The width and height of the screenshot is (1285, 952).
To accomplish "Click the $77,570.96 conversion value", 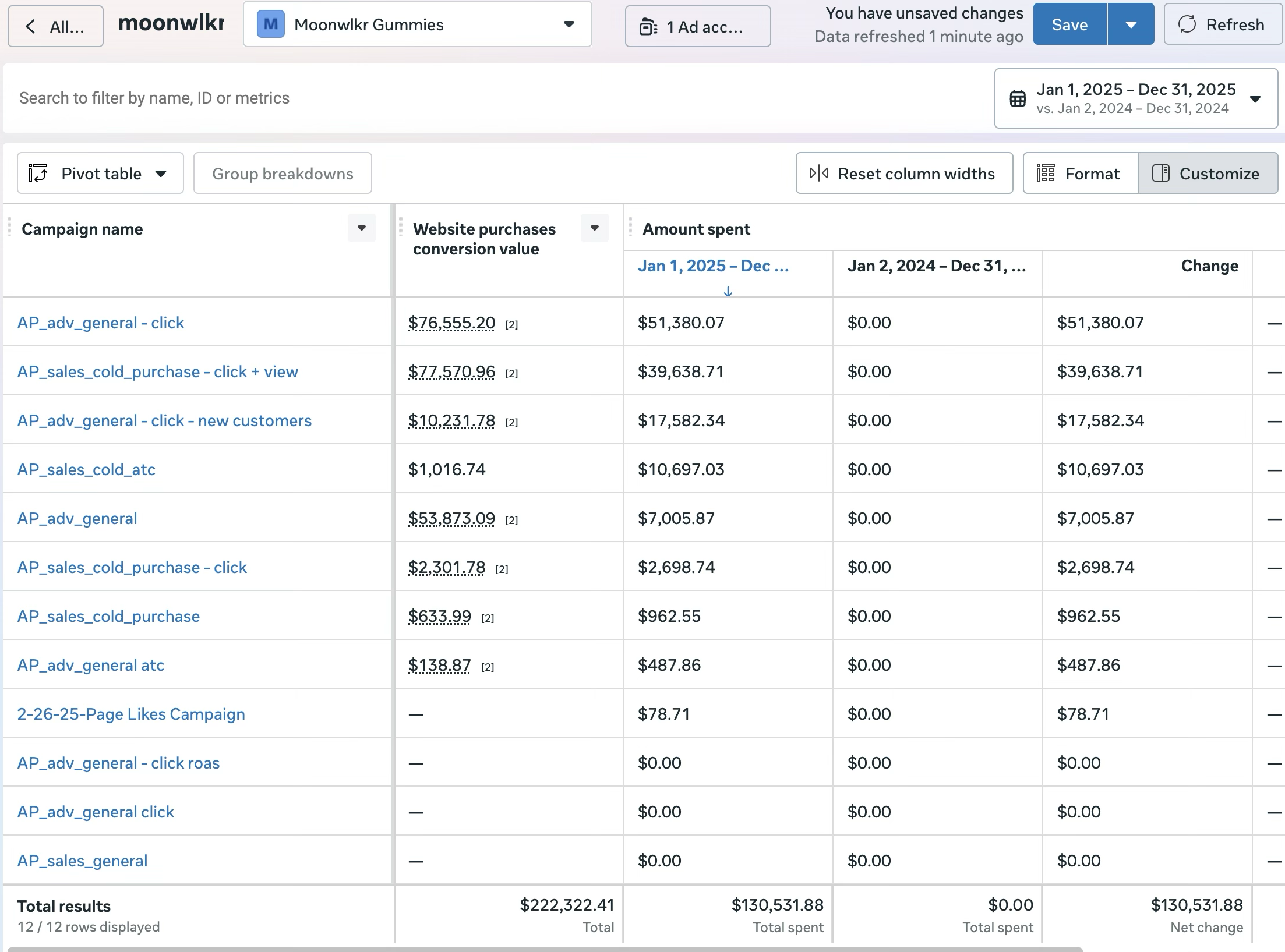I will pos(451,371).
